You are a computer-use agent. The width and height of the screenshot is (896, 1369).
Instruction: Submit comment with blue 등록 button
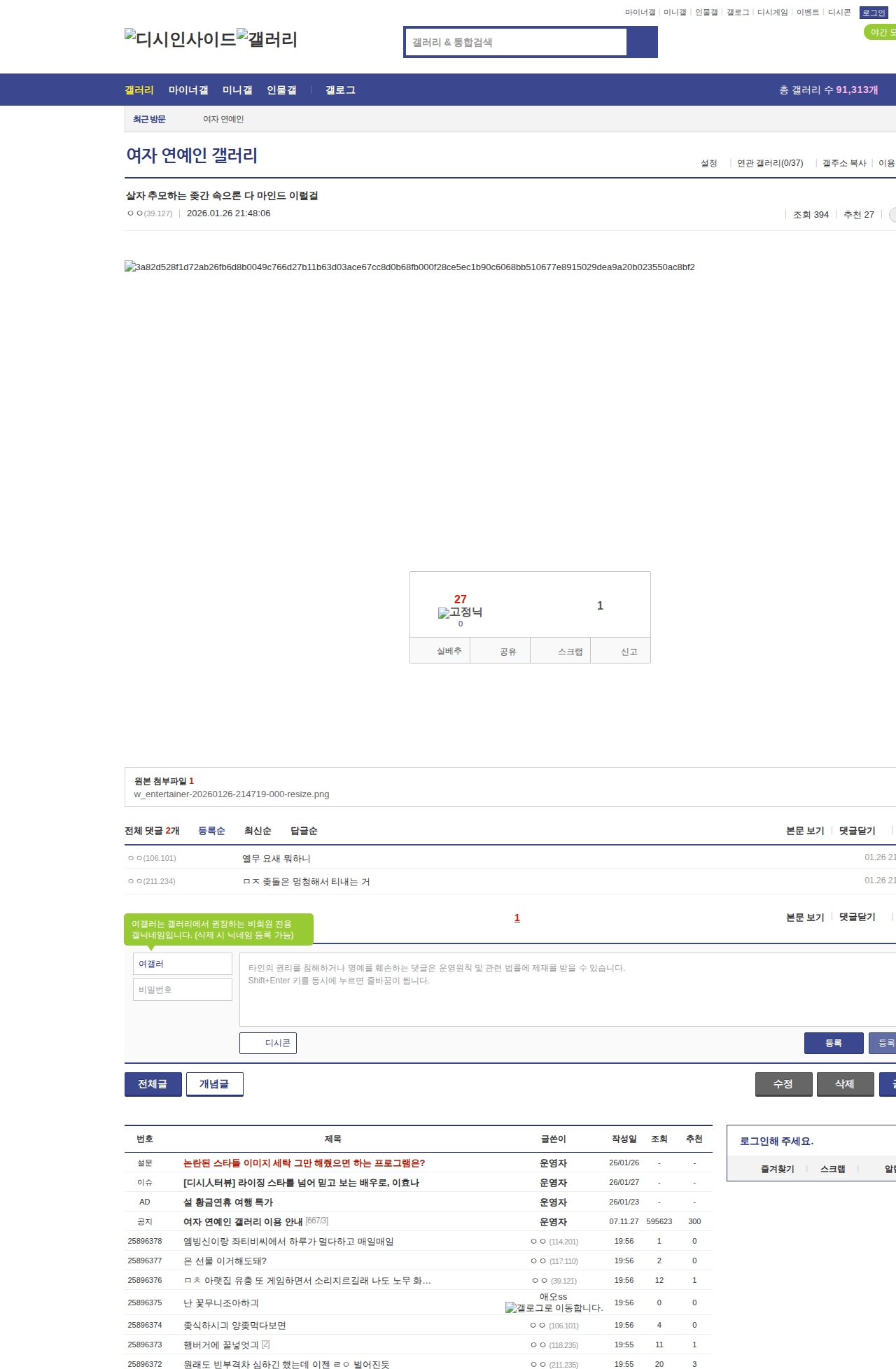point(834,1043)
